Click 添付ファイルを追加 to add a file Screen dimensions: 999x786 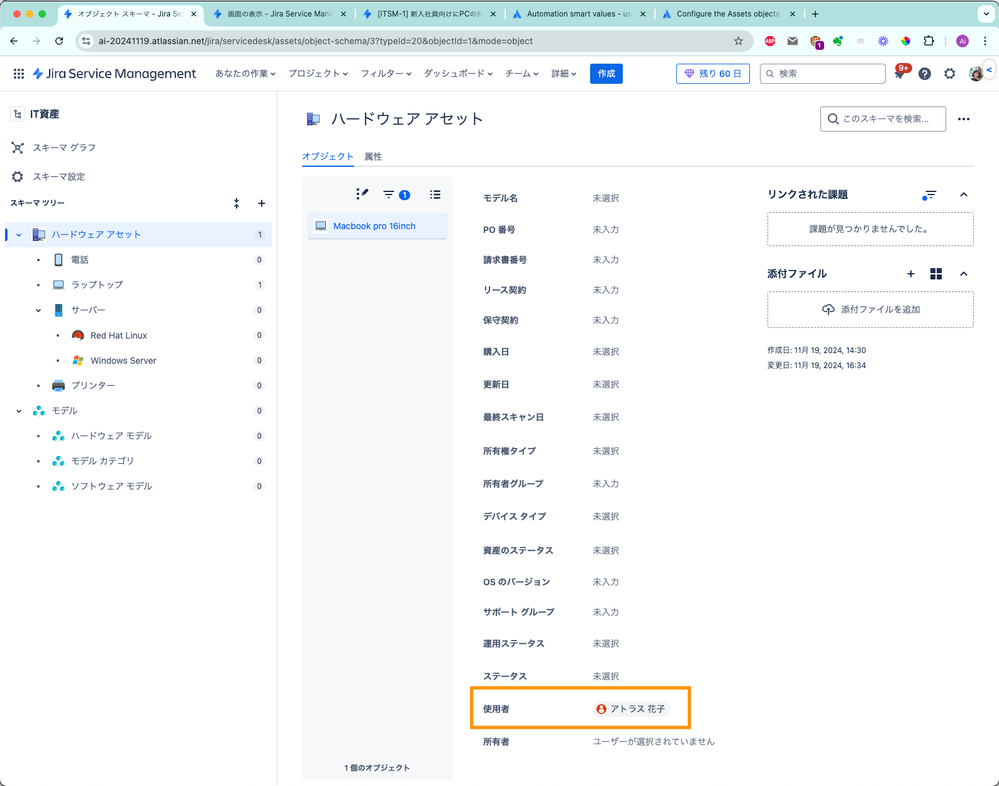(x=870, y=309)
